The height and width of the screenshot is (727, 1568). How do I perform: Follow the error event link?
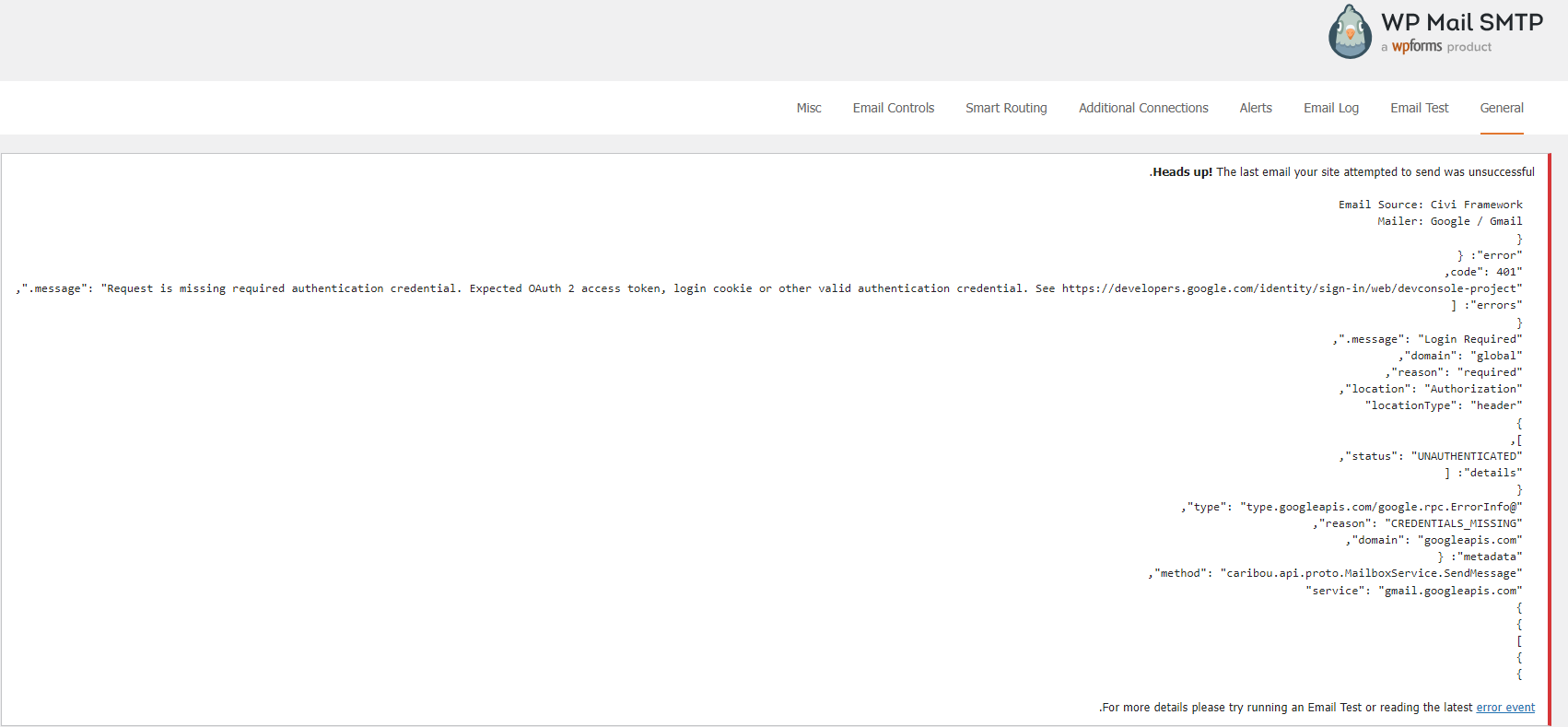coord(1504,708)
